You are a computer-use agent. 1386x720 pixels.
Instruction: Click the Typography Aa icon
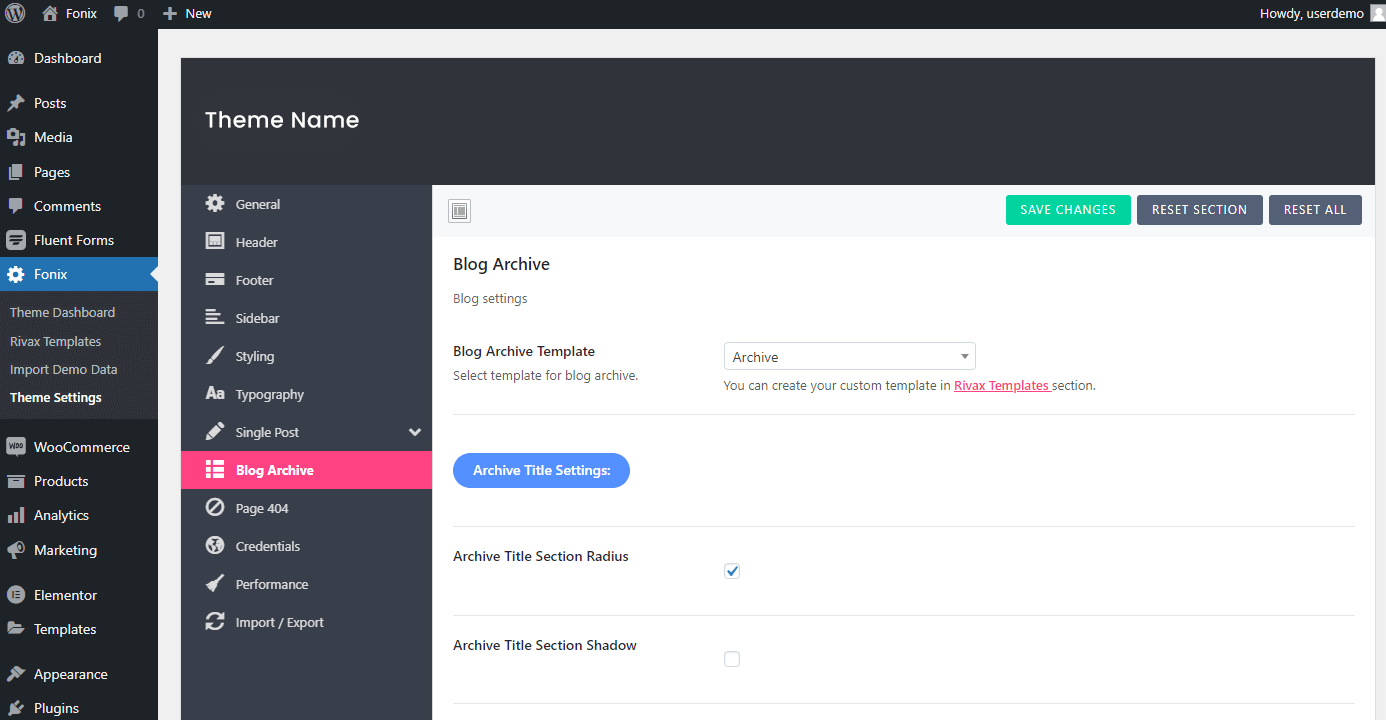pos(215,394)
